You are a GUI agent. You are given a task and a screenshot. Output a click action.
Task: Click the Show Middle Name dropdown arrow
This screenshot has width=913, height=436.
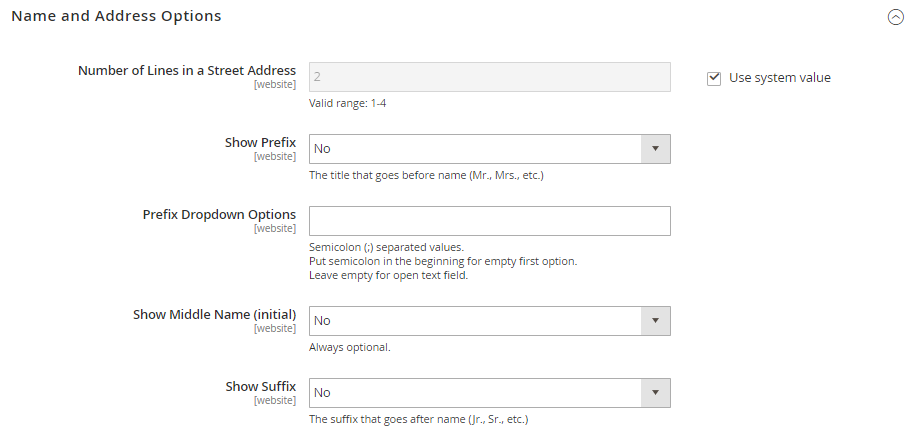click(656, 321)
